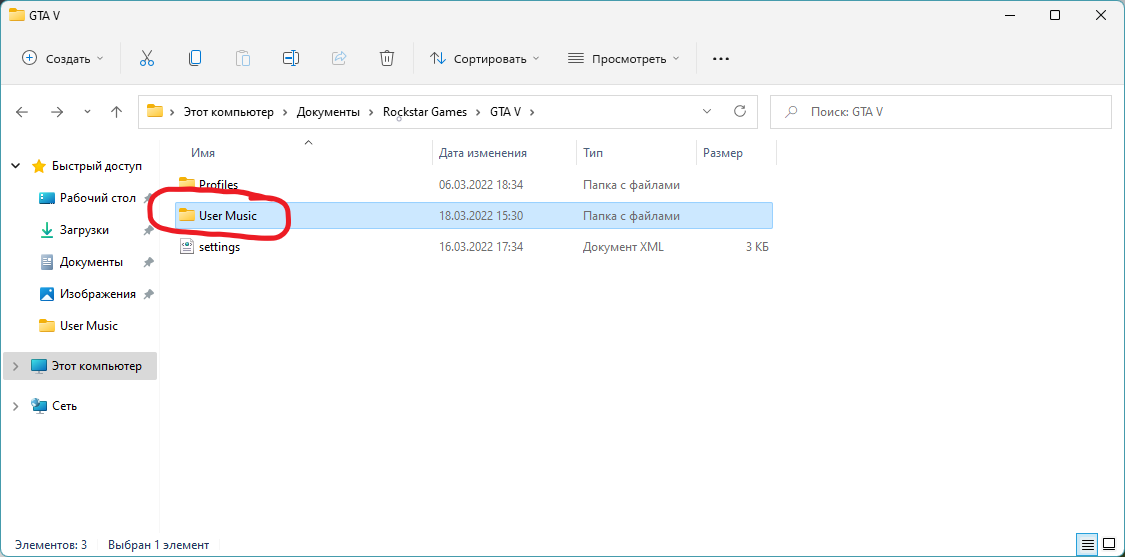
Task: Click the search field Поиск: GTA V
Action: pos(940,112)
